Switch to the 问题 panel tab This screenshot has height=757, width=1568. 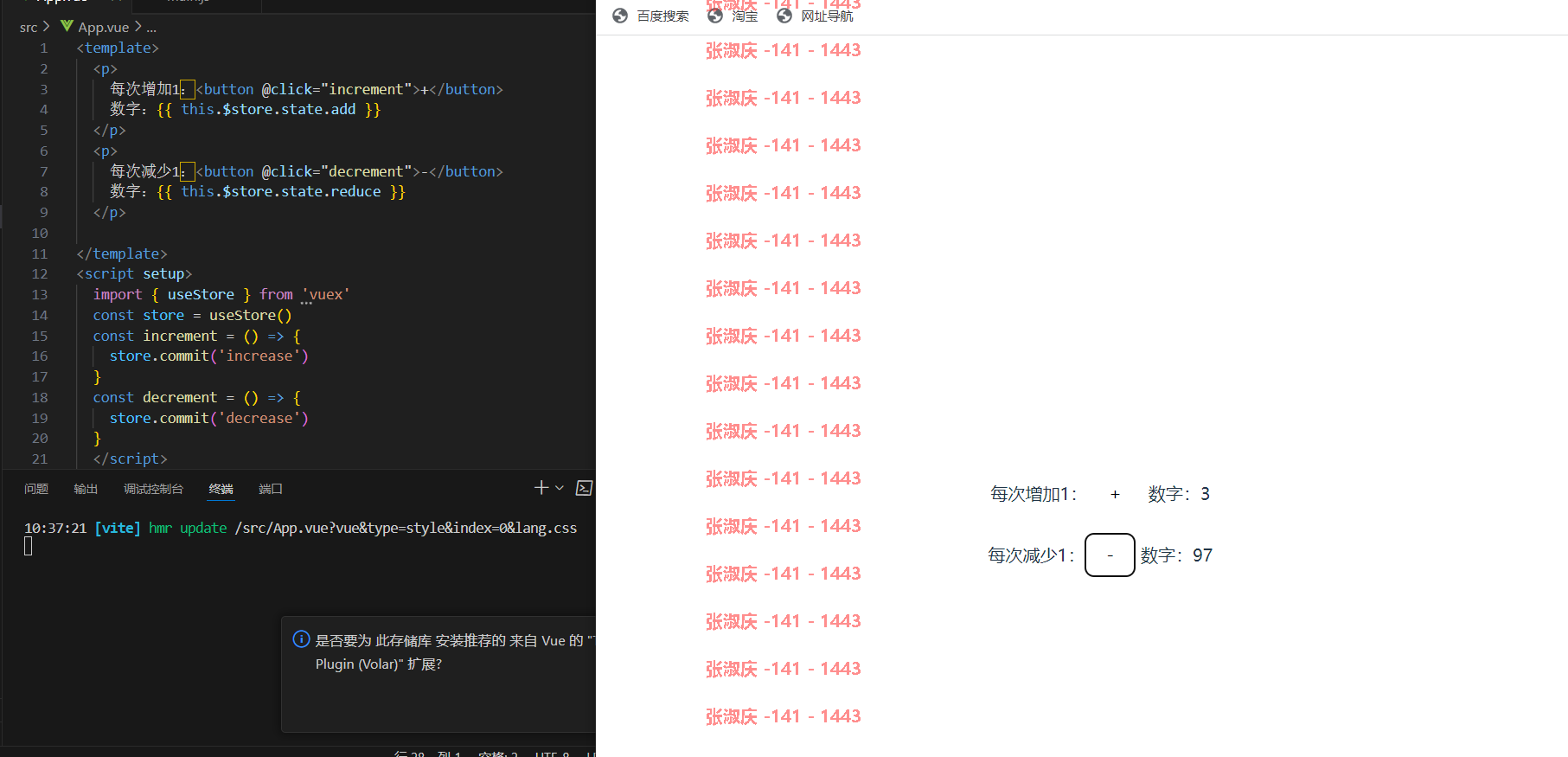(36, 489)
